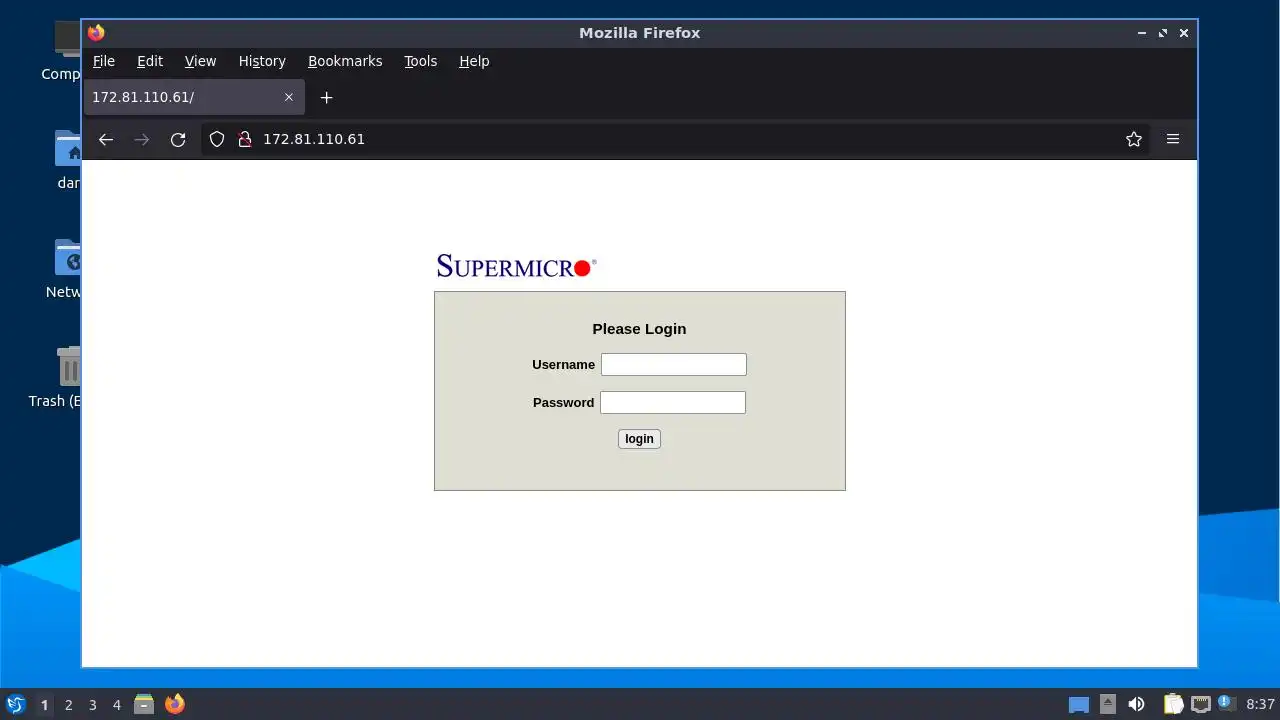Switch to workspace 2
This screenshot has height=720, width=1280.
coord(68,705)
